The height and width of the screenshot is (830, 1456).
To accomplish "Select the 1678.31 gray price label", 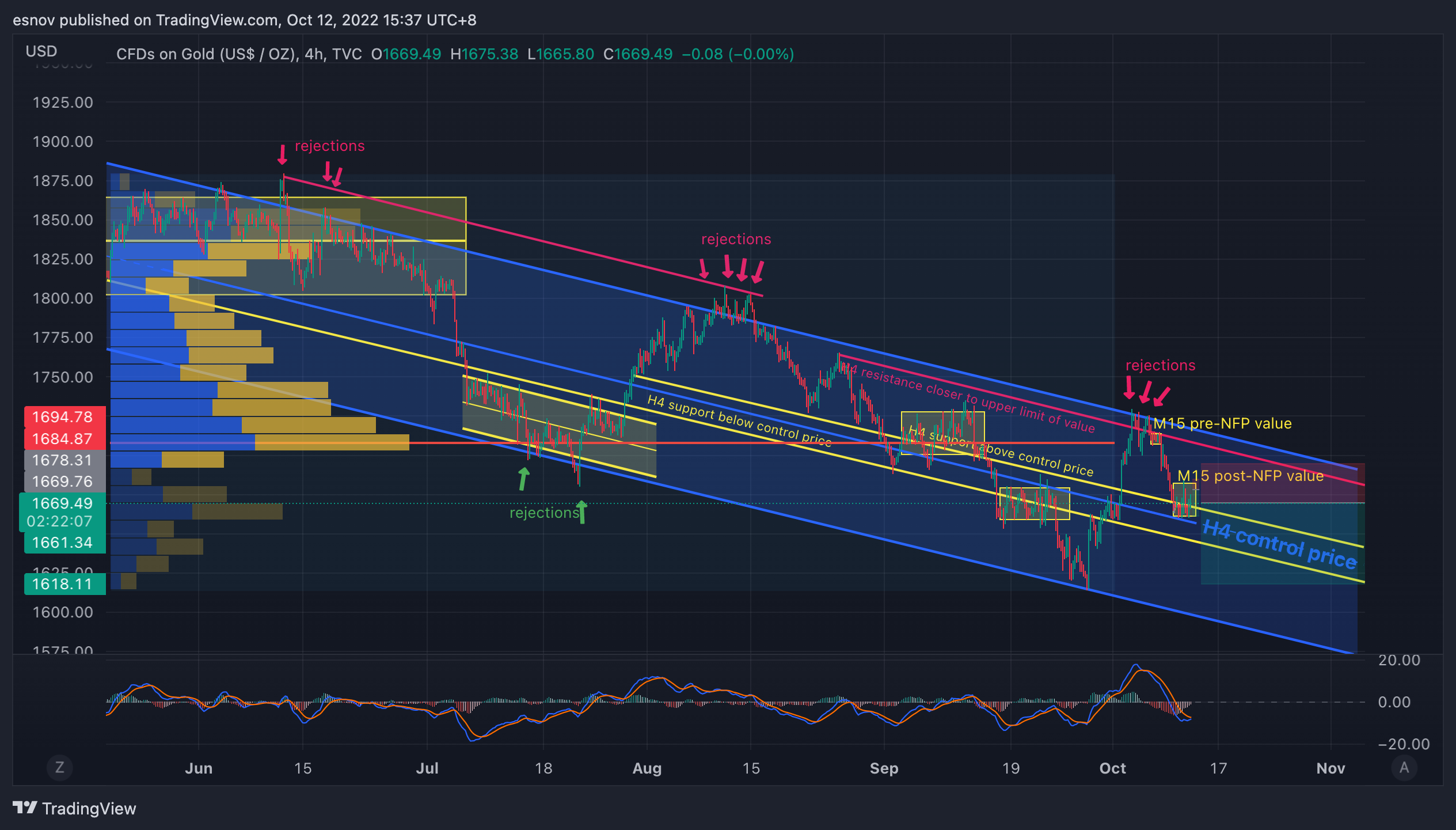I will [x=65, y=460].
